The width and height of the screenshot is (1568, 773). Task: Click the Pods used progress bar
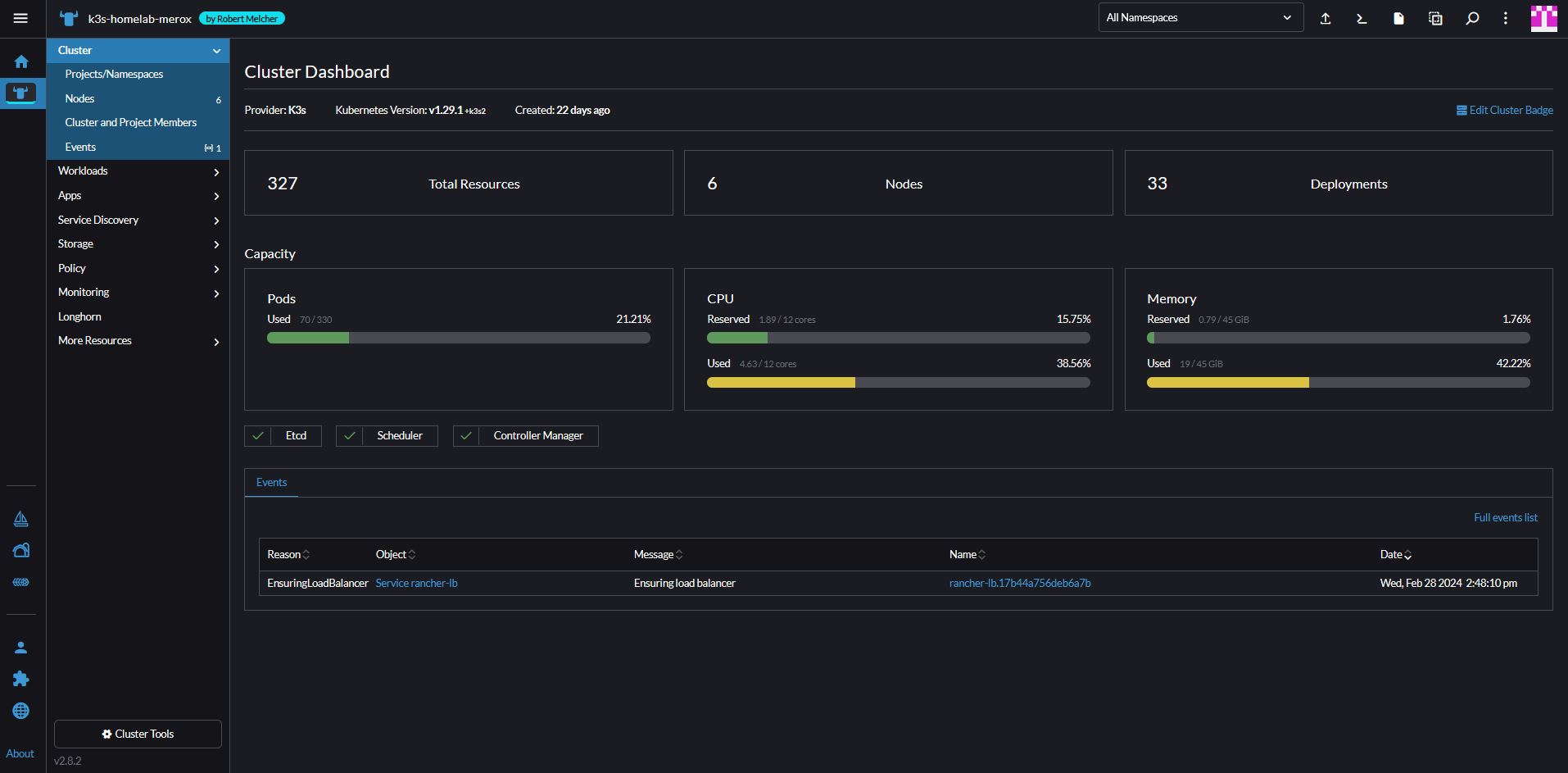click(458, 338)
